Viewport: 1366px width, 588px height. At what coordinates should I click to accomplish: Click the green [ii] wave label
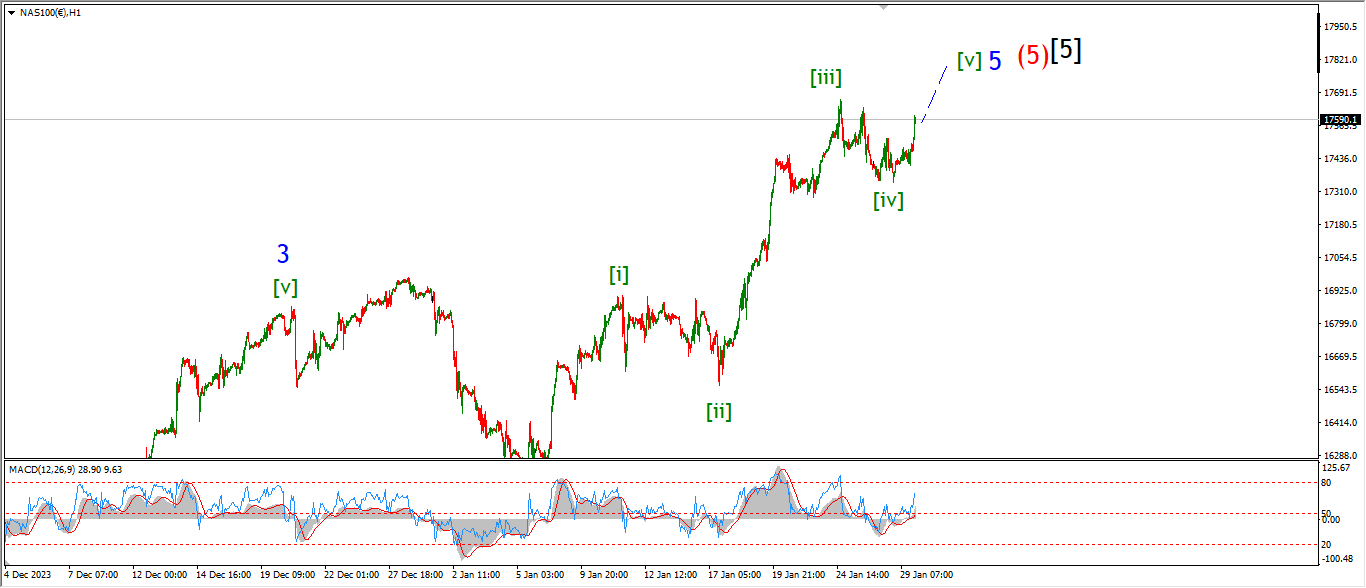point(718,410)
